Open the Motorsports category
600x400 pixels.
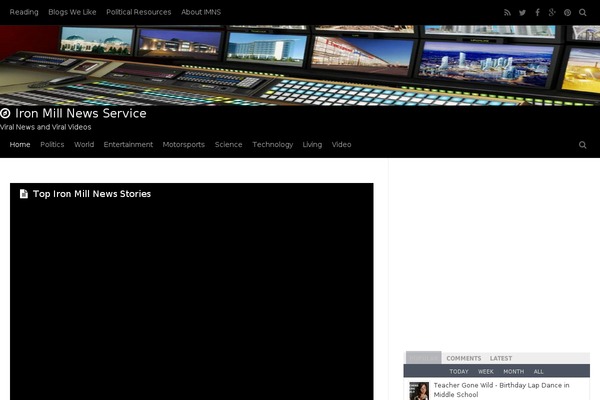click(184, 145)
